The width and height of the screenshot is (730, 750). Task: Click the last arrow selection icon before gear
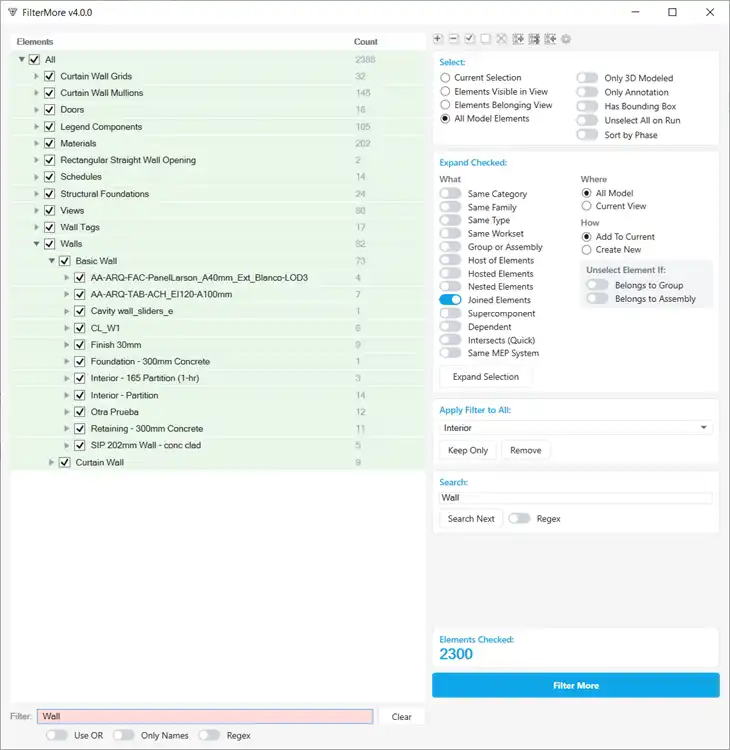550,39
